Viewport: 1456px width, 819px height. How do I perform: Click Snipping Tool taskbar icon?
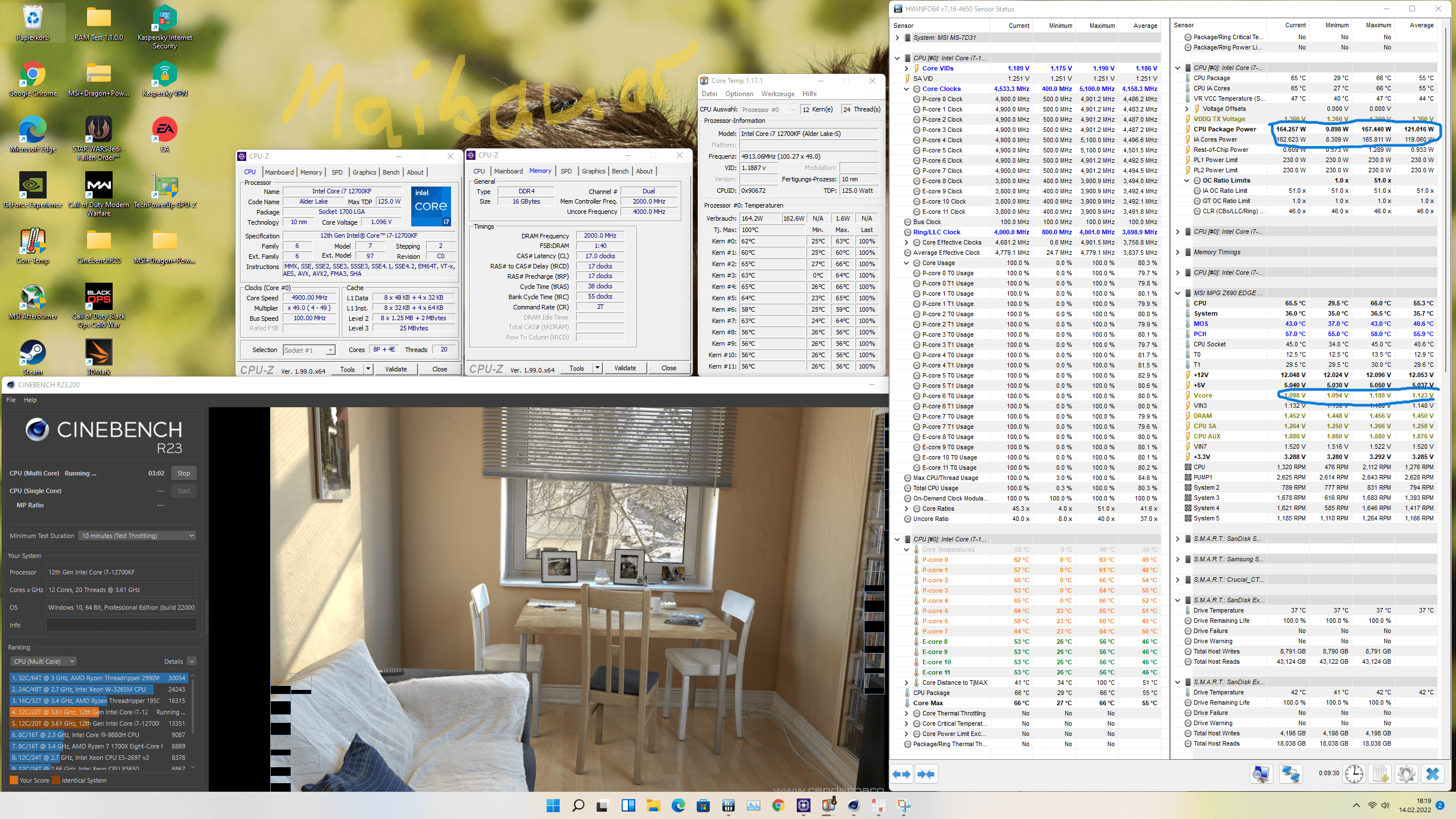point(904,805)
